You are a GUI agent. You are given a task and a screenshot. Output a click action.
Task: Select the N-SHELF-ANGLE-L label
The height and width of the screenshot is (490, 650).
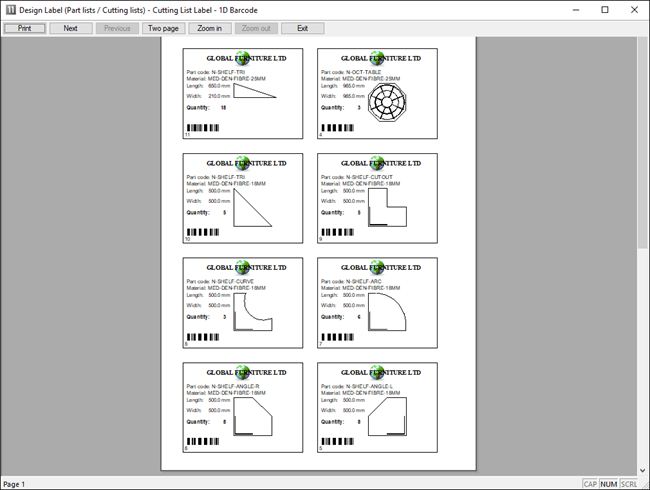click(x=377, y=408)
